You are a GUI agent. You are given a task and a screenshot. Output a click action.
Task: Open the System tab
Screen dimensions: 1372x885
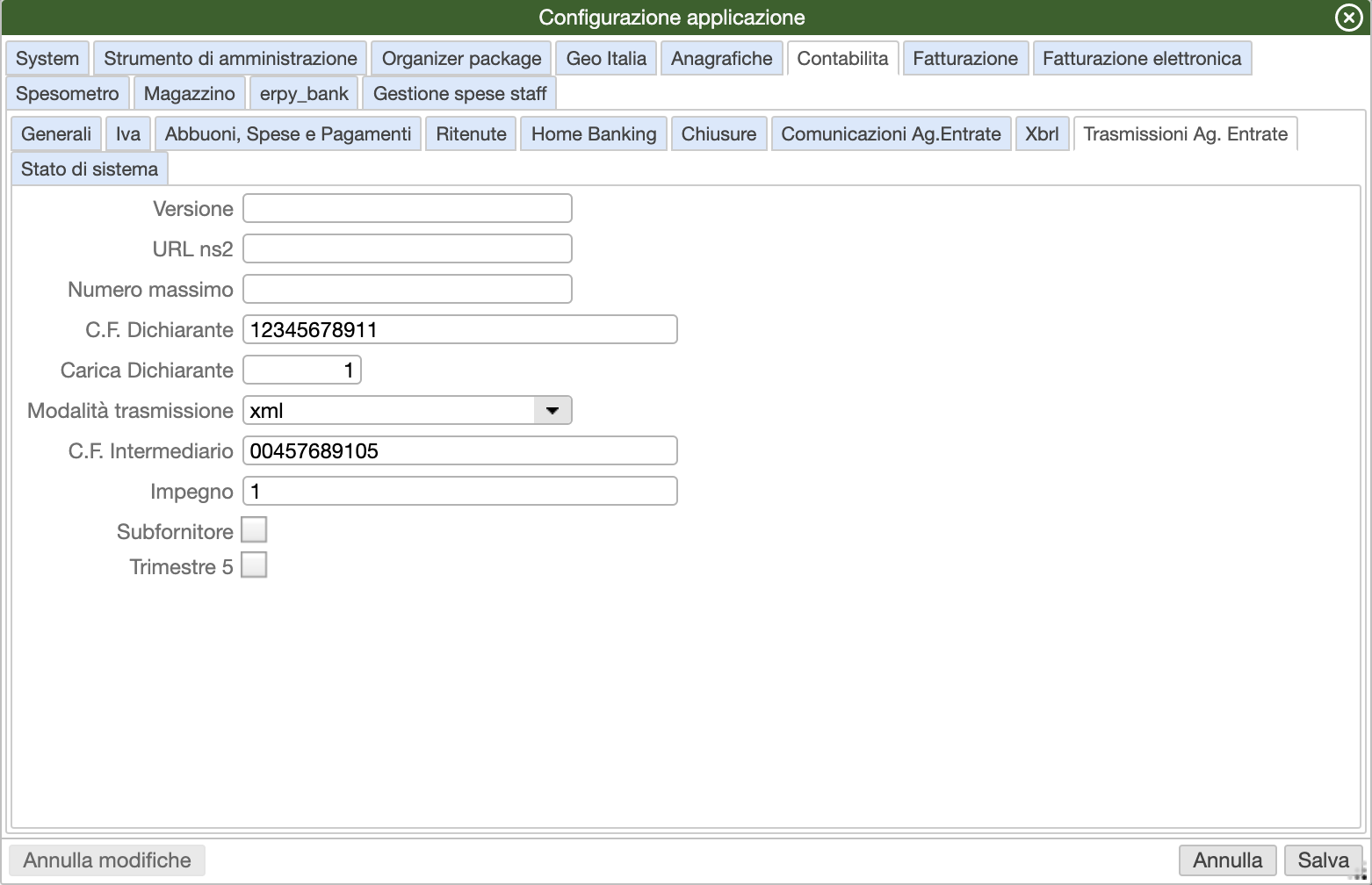(x=47, y=59)
